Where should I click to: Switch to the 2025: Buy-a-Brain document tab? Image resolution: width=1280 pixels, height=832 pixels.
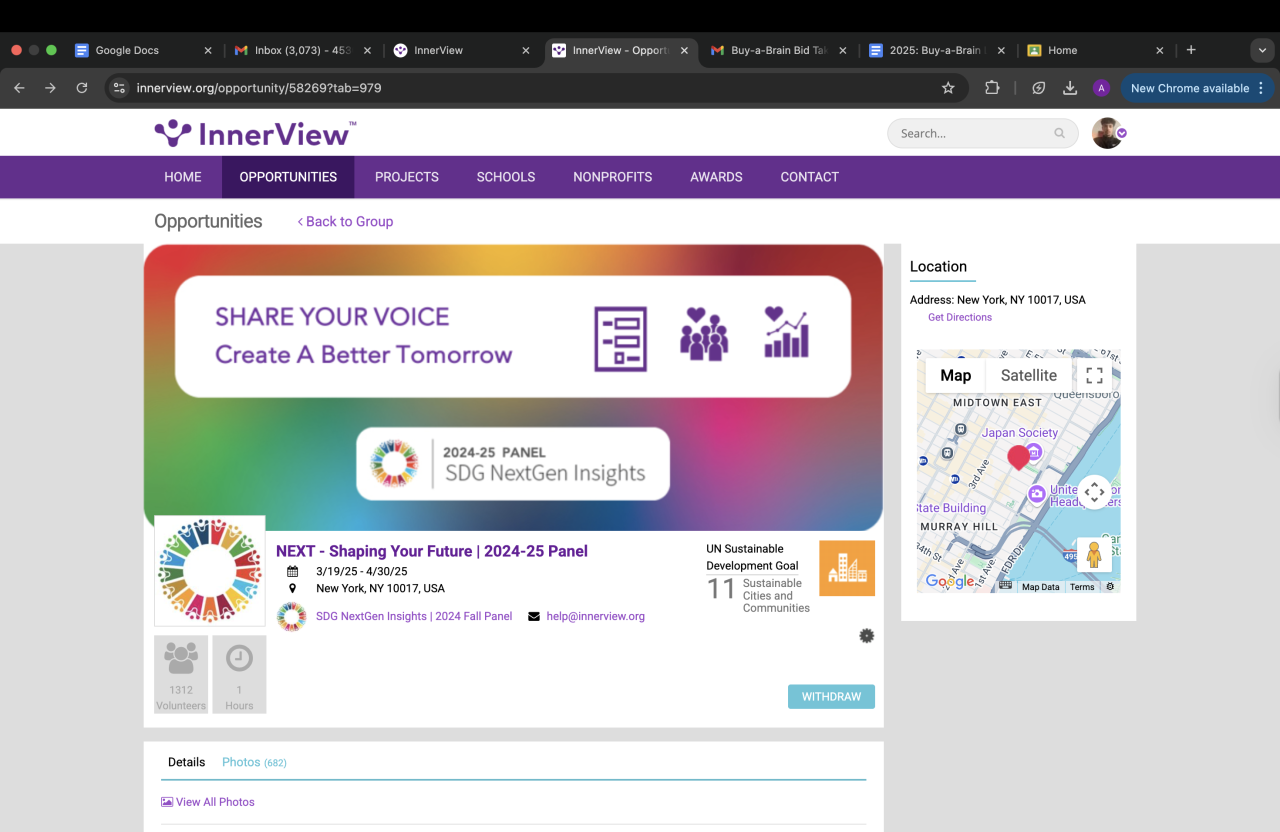click(938, 50)
